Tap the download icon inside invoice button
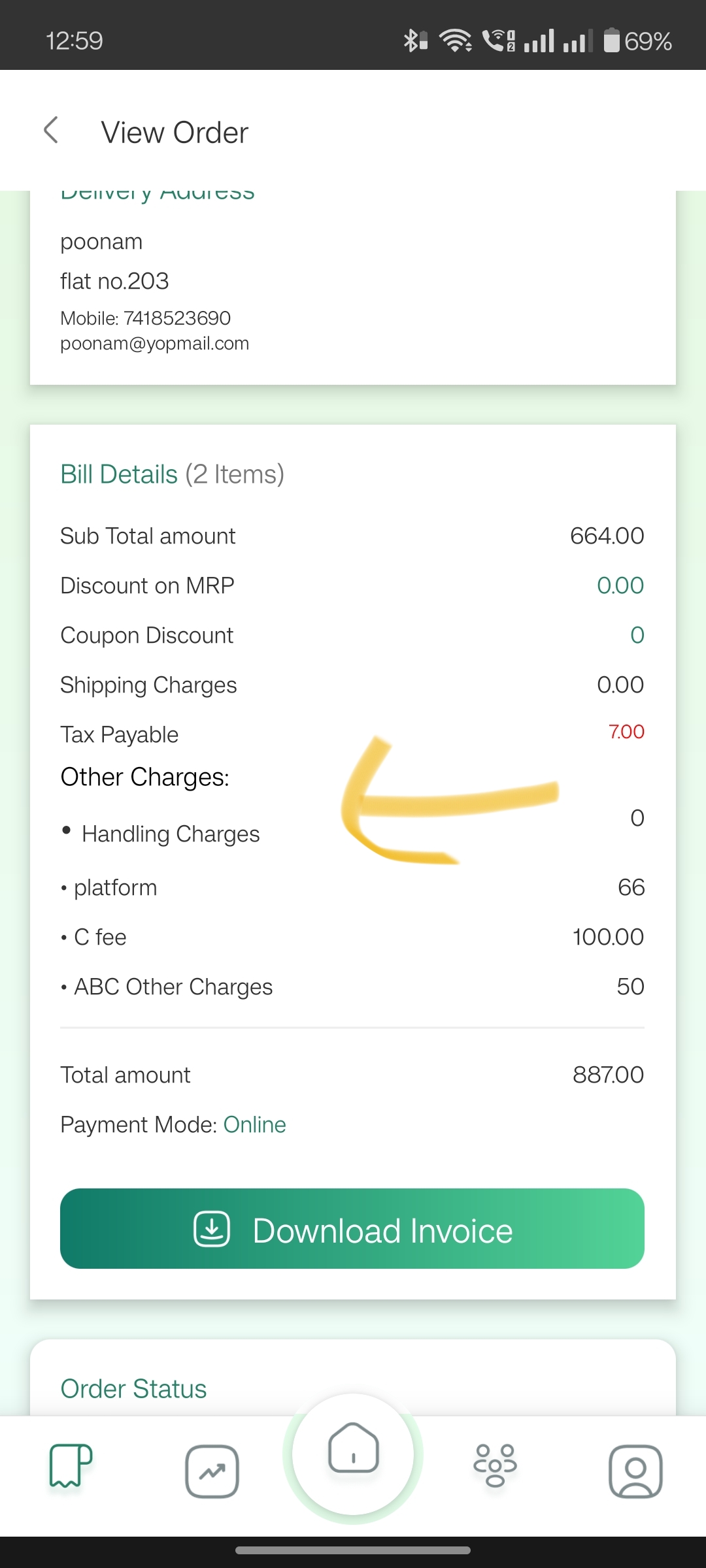Image resolution: width=706 pixels, height=1568 pixels. click(x=212, y=1229)
